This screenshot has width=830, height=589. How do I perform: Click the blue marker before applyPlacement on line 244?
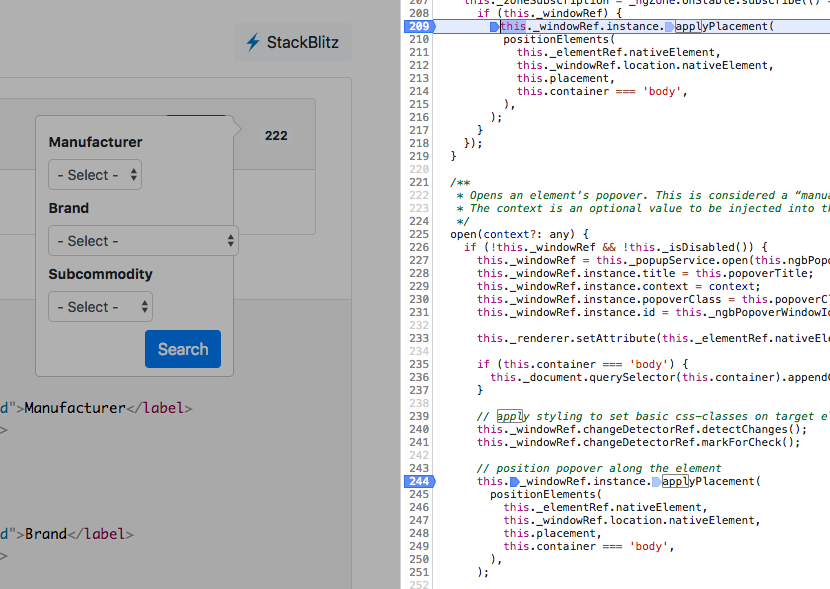click(657, 481)
